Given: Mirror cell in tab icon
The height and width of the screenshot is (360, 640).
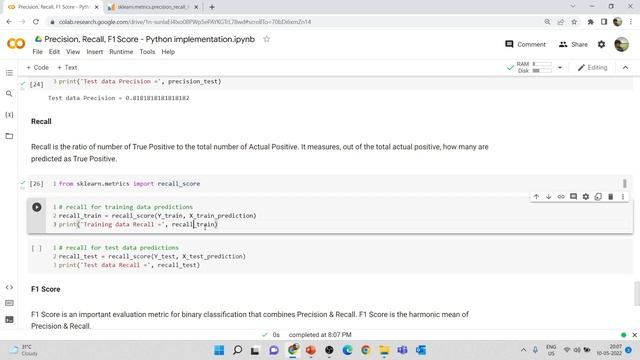Looking at the screenshot, I should click(x=598, y=197).
